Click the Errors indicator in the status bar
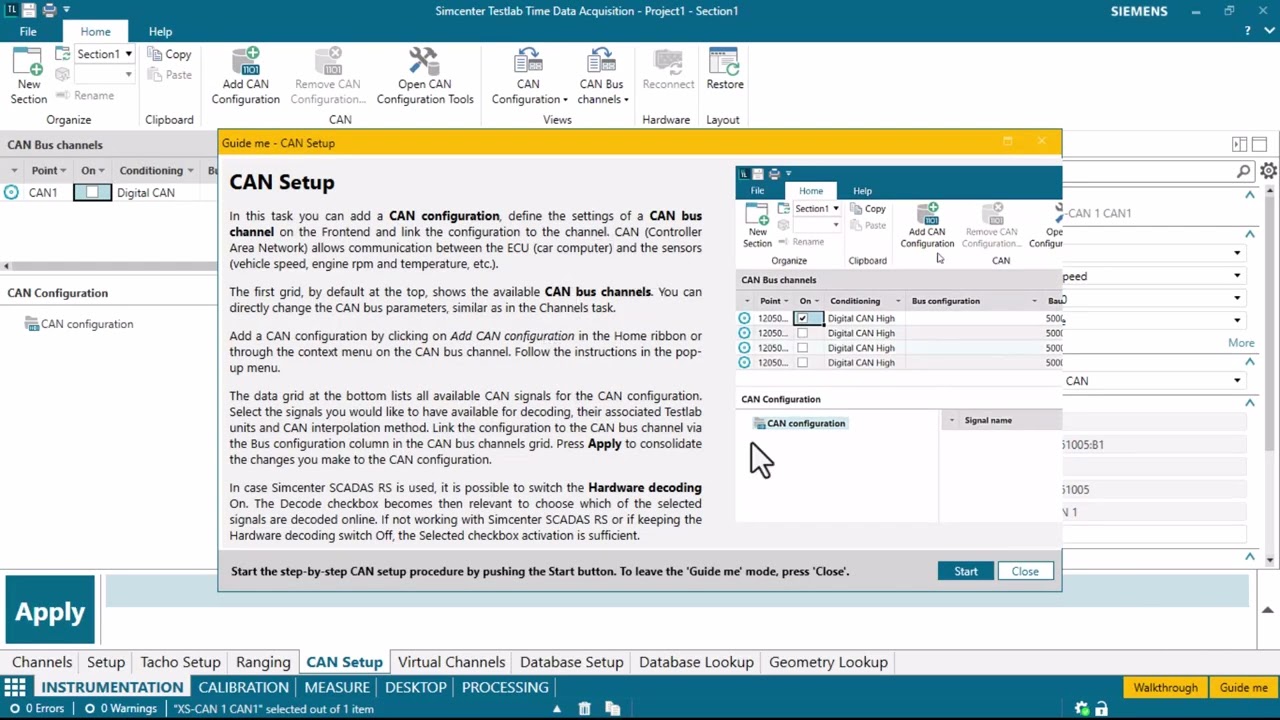 (37, 709)
